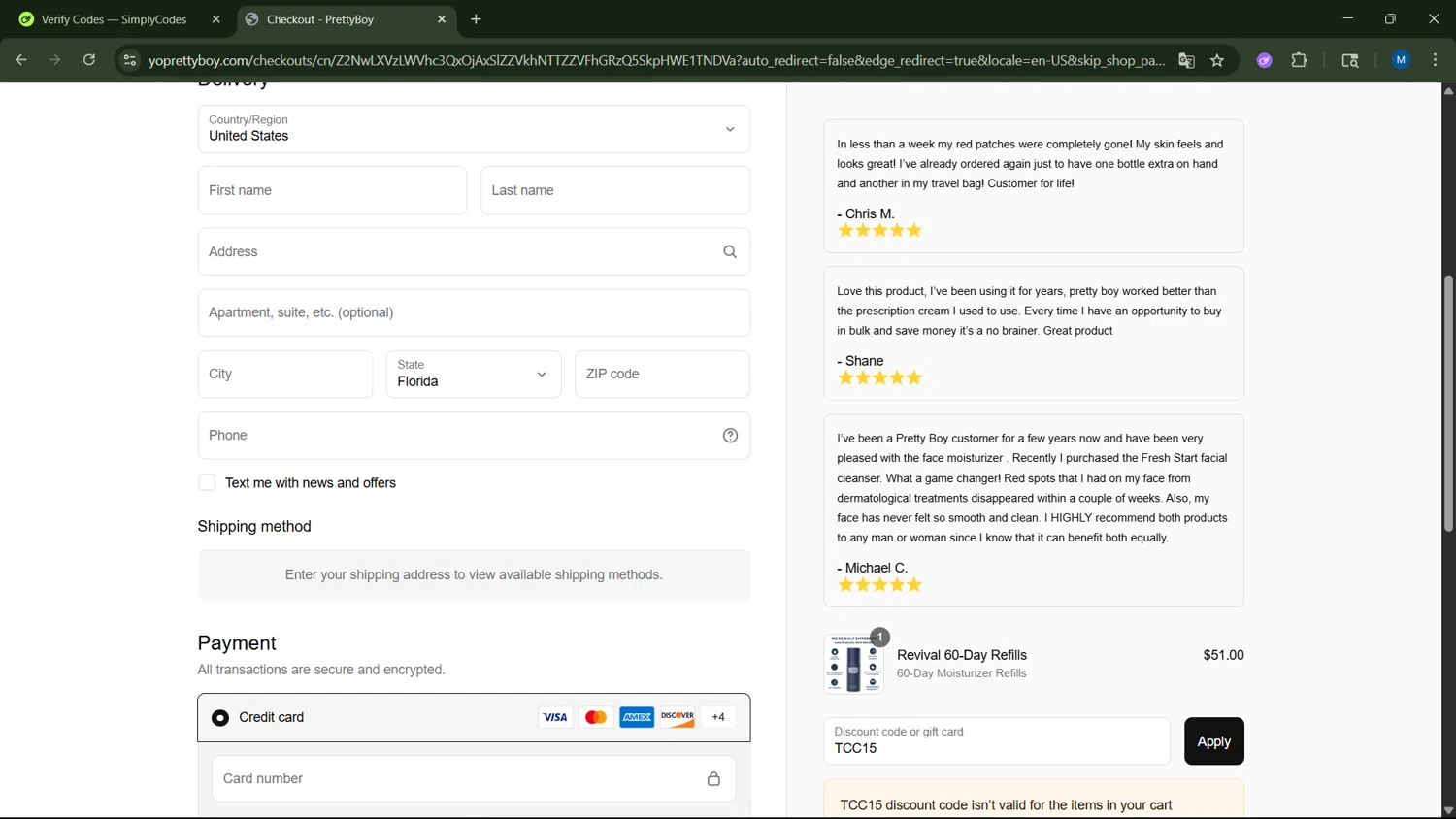Screen dimensions: 1456x819
Task: Open the Extensions puzzle menu
Action: pyautogui.click(x=1299, y=60)
